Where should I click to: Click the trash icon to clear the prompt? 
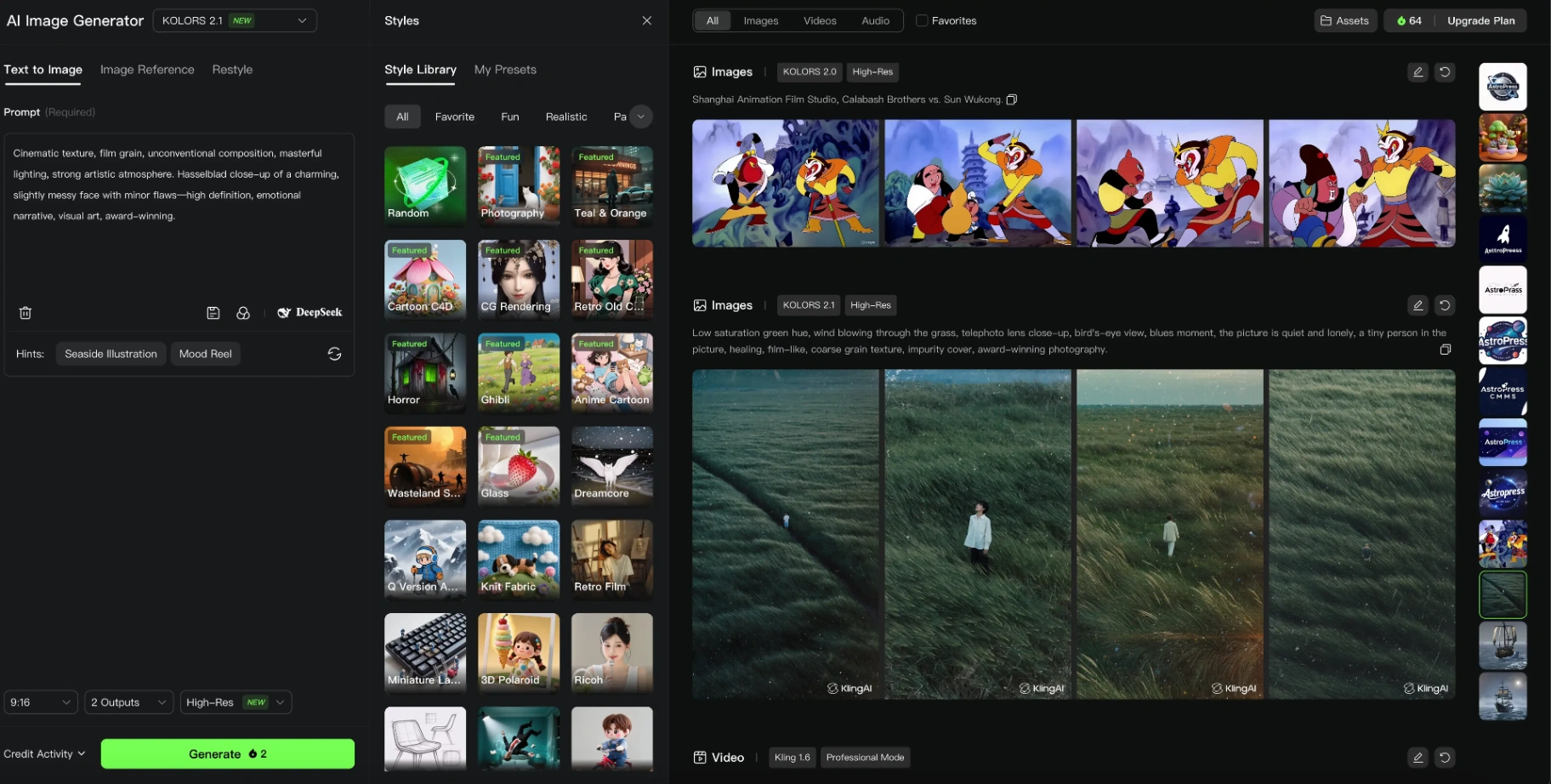(26, 313)
